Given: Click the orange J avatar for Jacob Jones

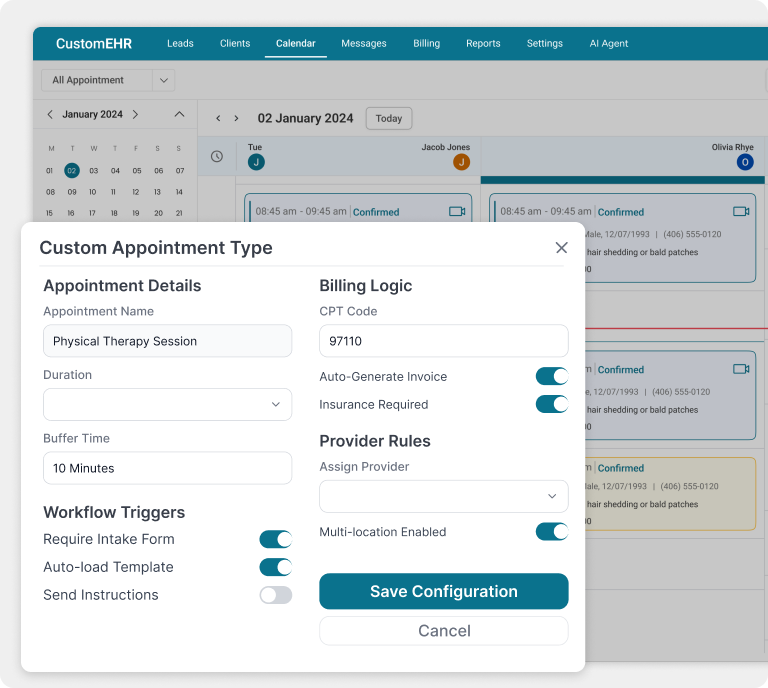Looking at the screenshot, I should (x=461, y=162).
